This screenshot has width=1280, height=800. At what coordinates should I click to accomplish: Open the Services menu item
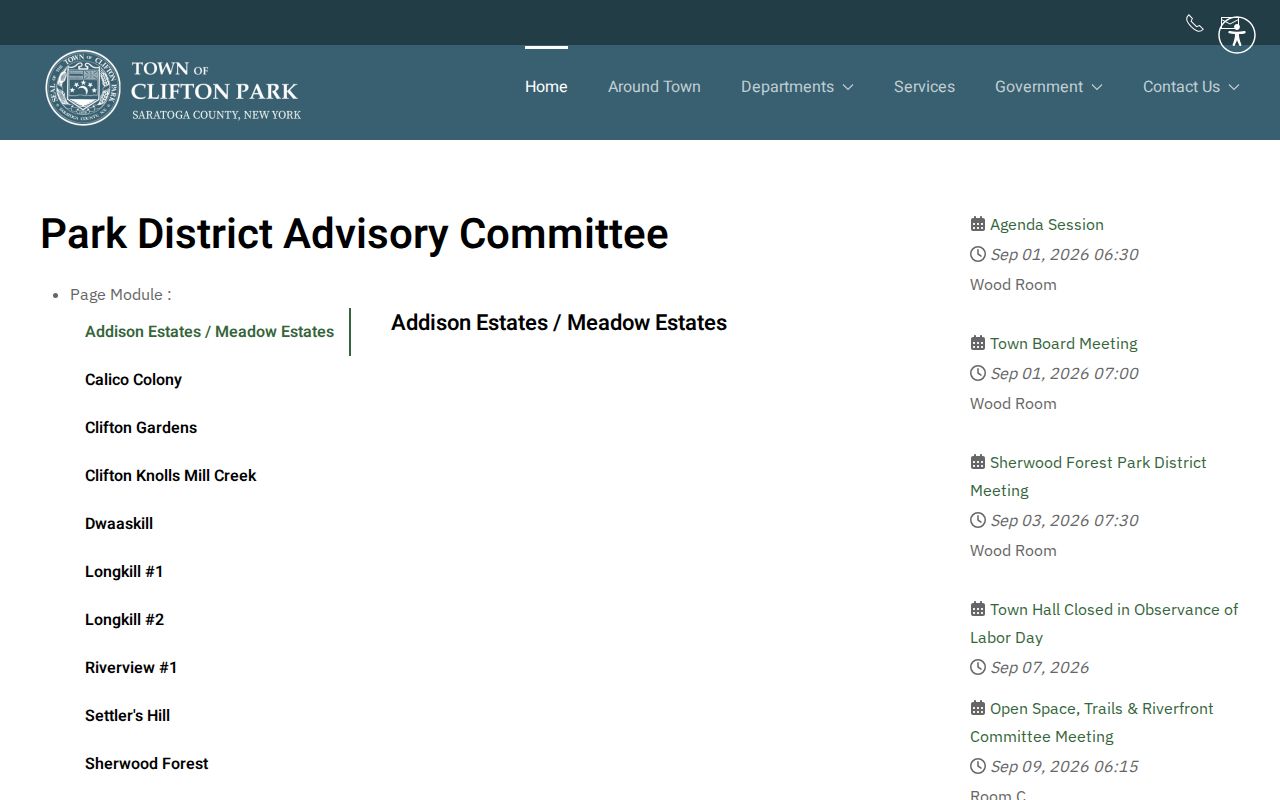[x=924, y=87]
